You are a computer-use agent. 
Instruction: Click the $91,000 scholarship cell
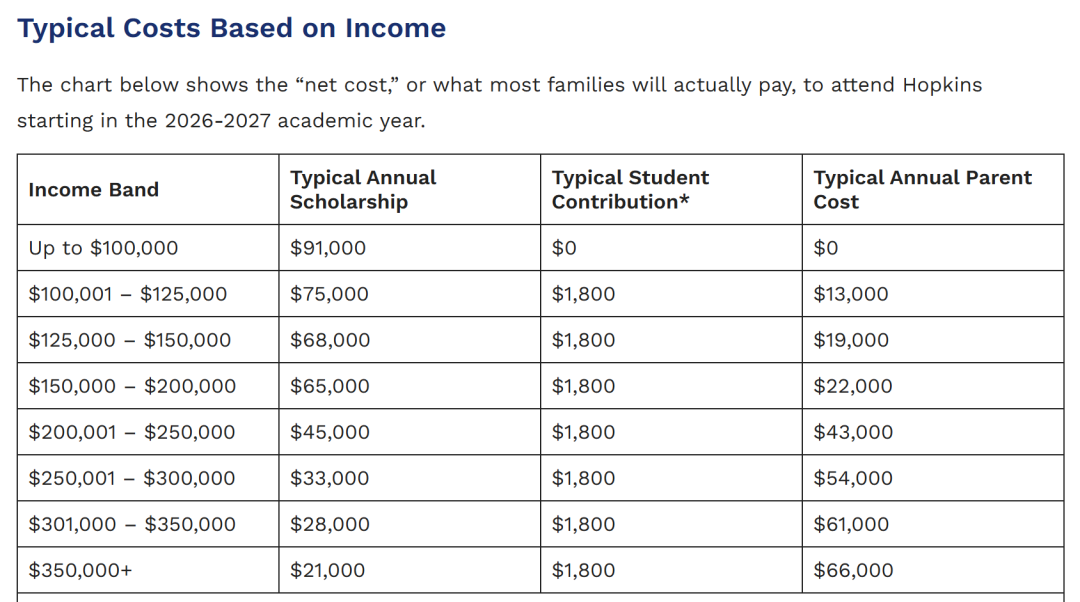(328, 248)
